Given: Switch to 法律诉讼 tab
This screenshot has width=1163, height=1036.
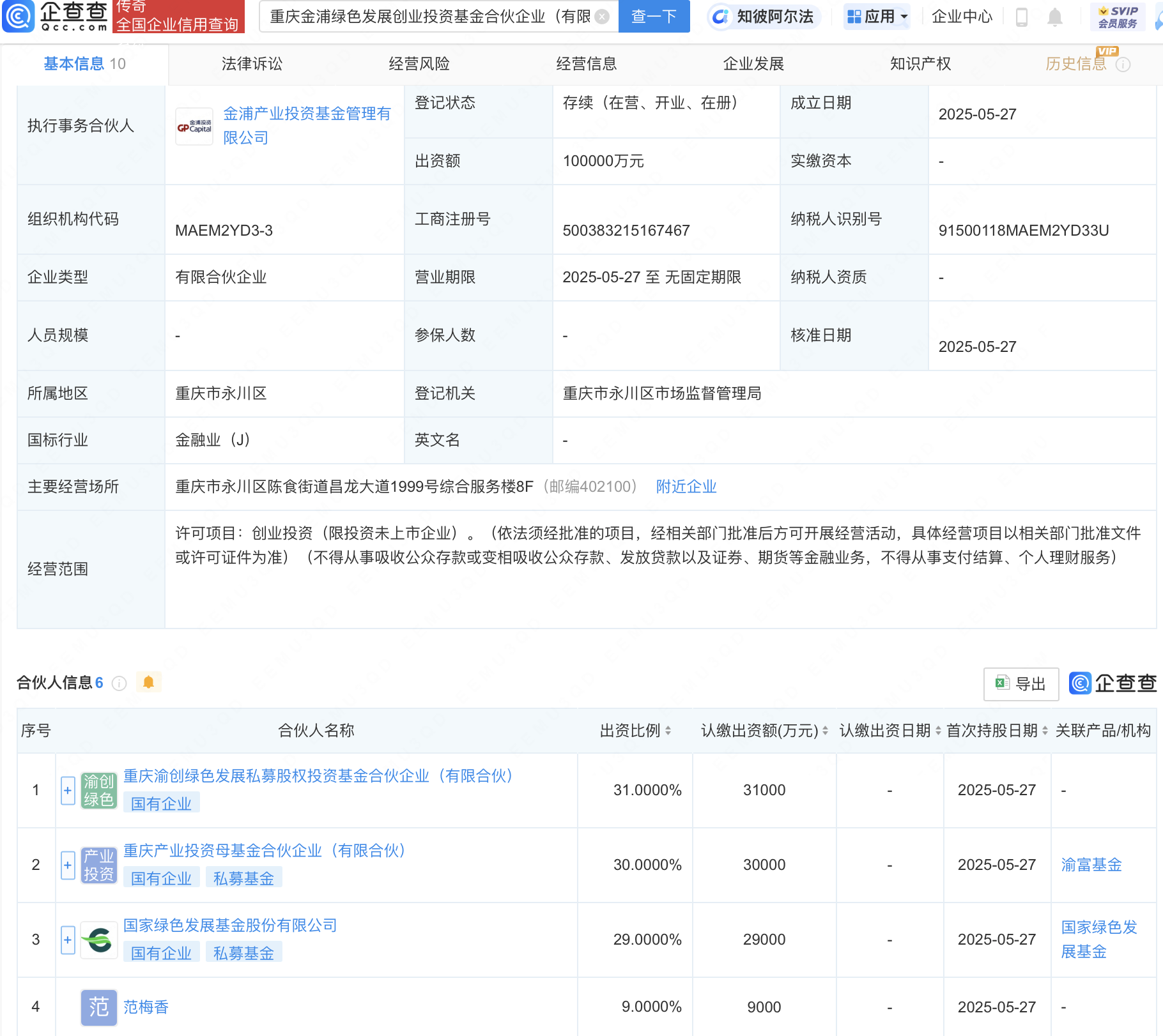Looking at the screenshot, I should [252, 64].
